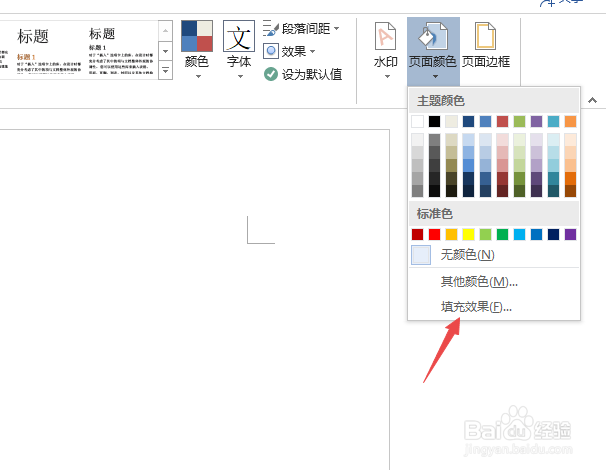Pick the medium blue theme color swatch
Screen dimensions: 606x470
(x=485, y=121)
